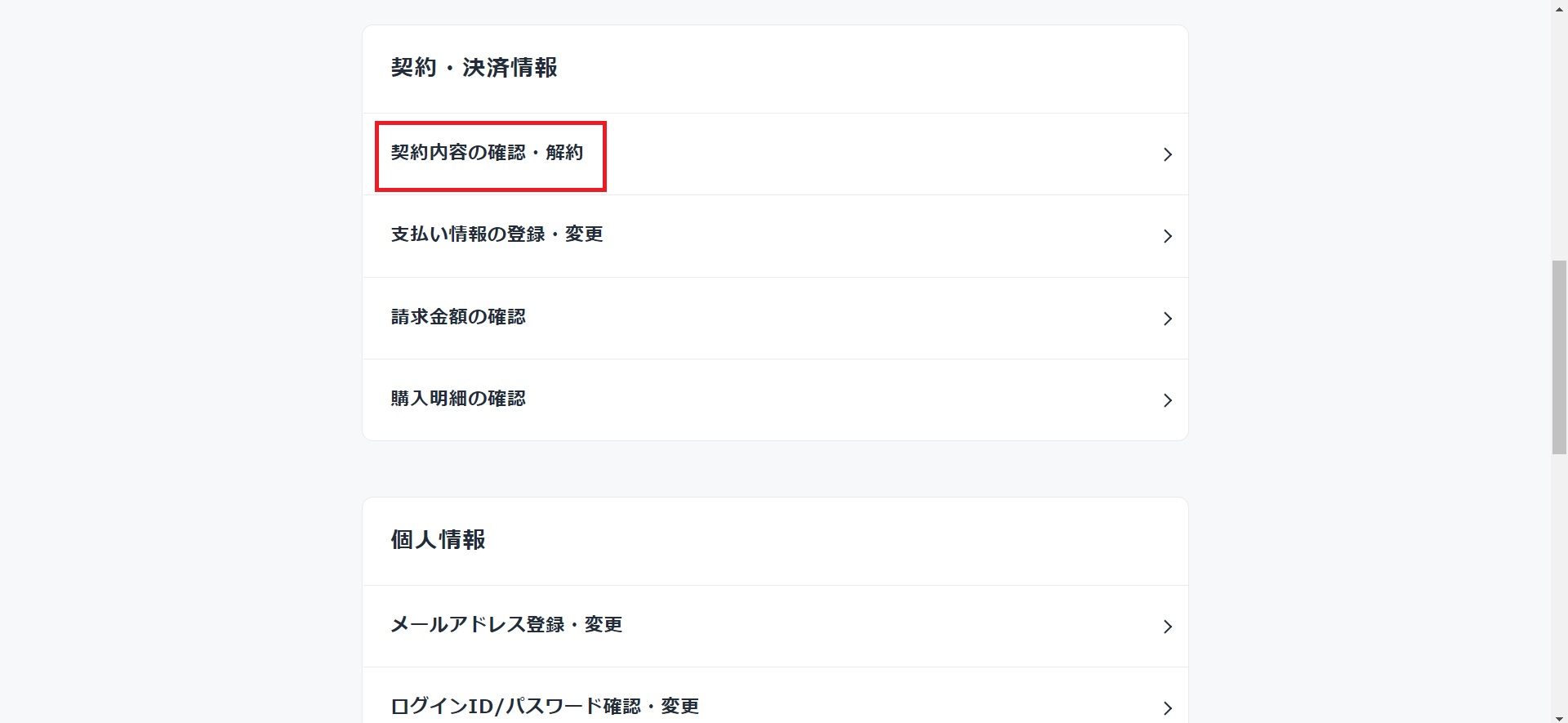Click the 個人情報 section heading
Screen dimensions: 1568x723
(x=438, y=540)
